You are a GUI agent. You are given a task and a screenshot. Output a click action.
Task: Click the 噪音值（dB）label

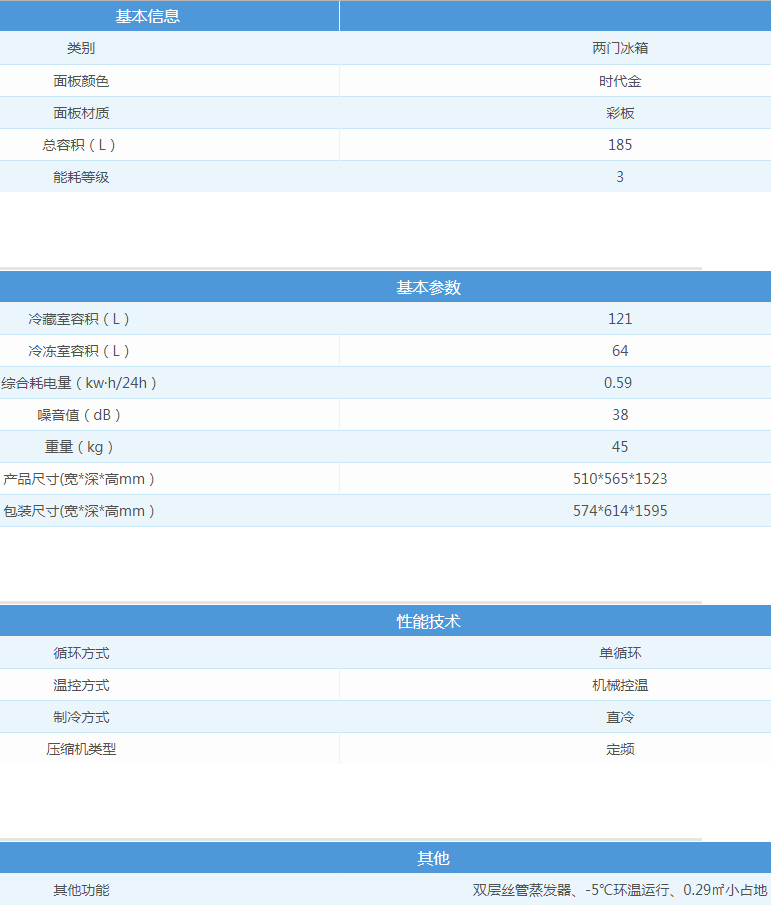(80, 415)
